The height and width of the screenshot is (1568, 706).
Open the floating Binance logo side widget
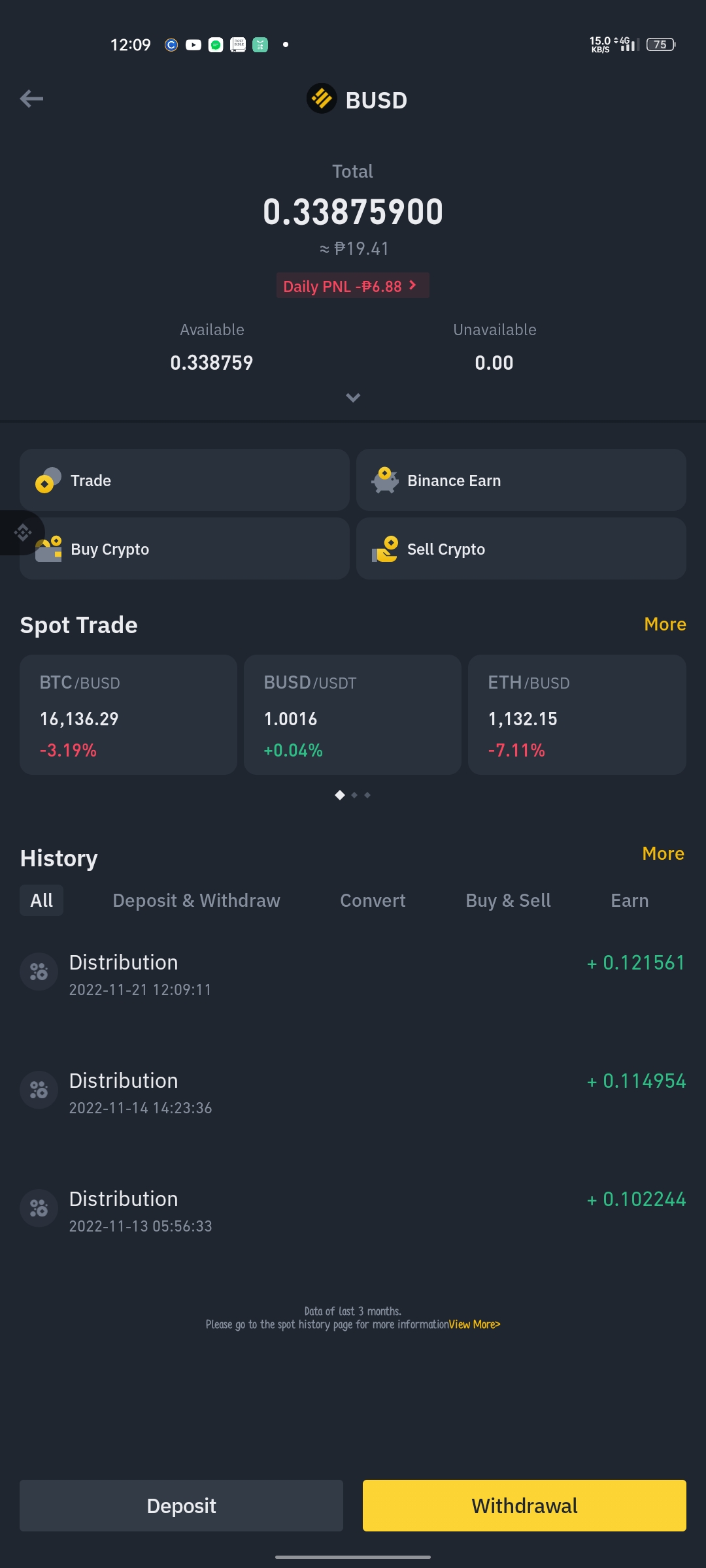point(22,532)
